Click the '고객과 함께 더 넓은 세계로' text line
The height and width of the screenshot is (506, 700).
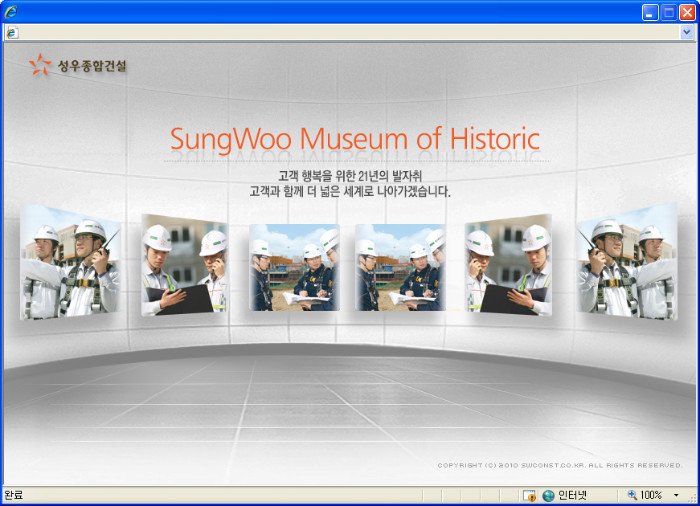[350, 192]
